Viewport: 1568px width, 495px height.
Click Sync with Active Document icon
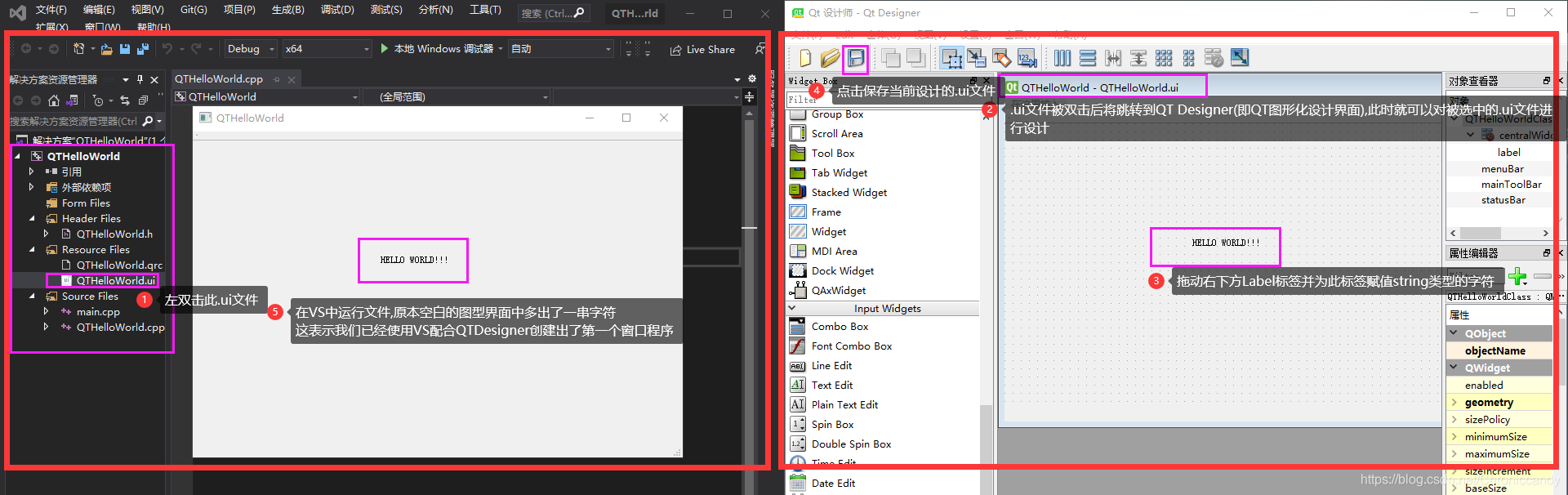(x=125, y=100)
